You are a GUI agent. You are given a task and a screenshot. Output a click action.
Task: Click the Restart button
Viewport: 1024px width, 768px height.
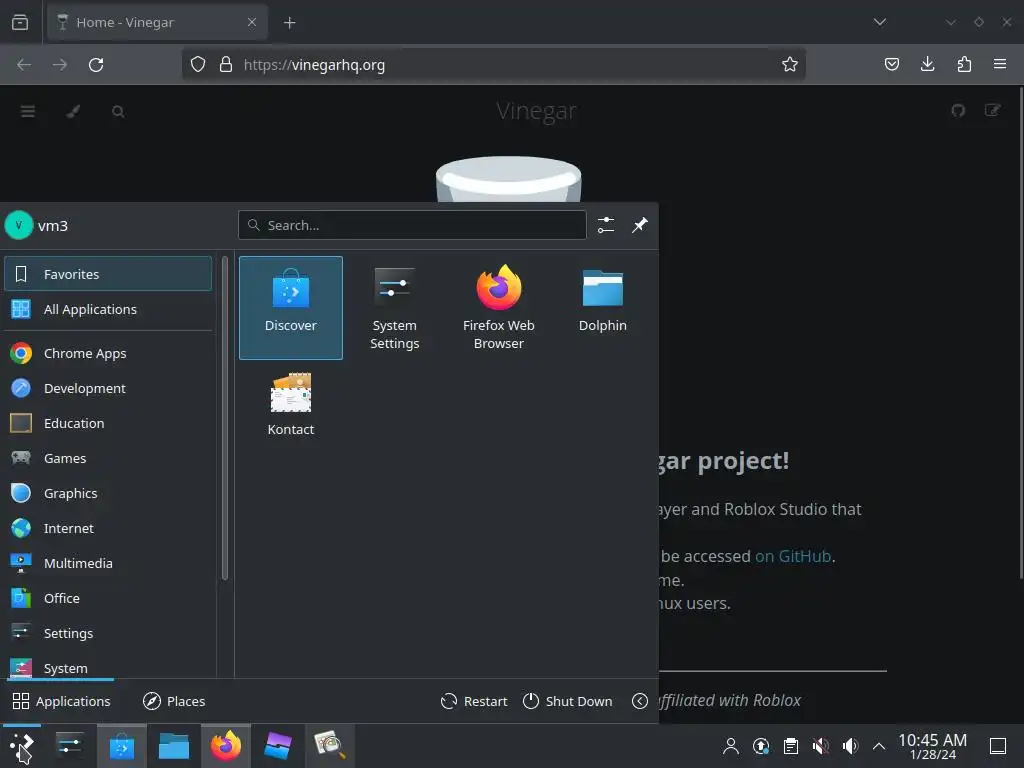pos(474,701)
